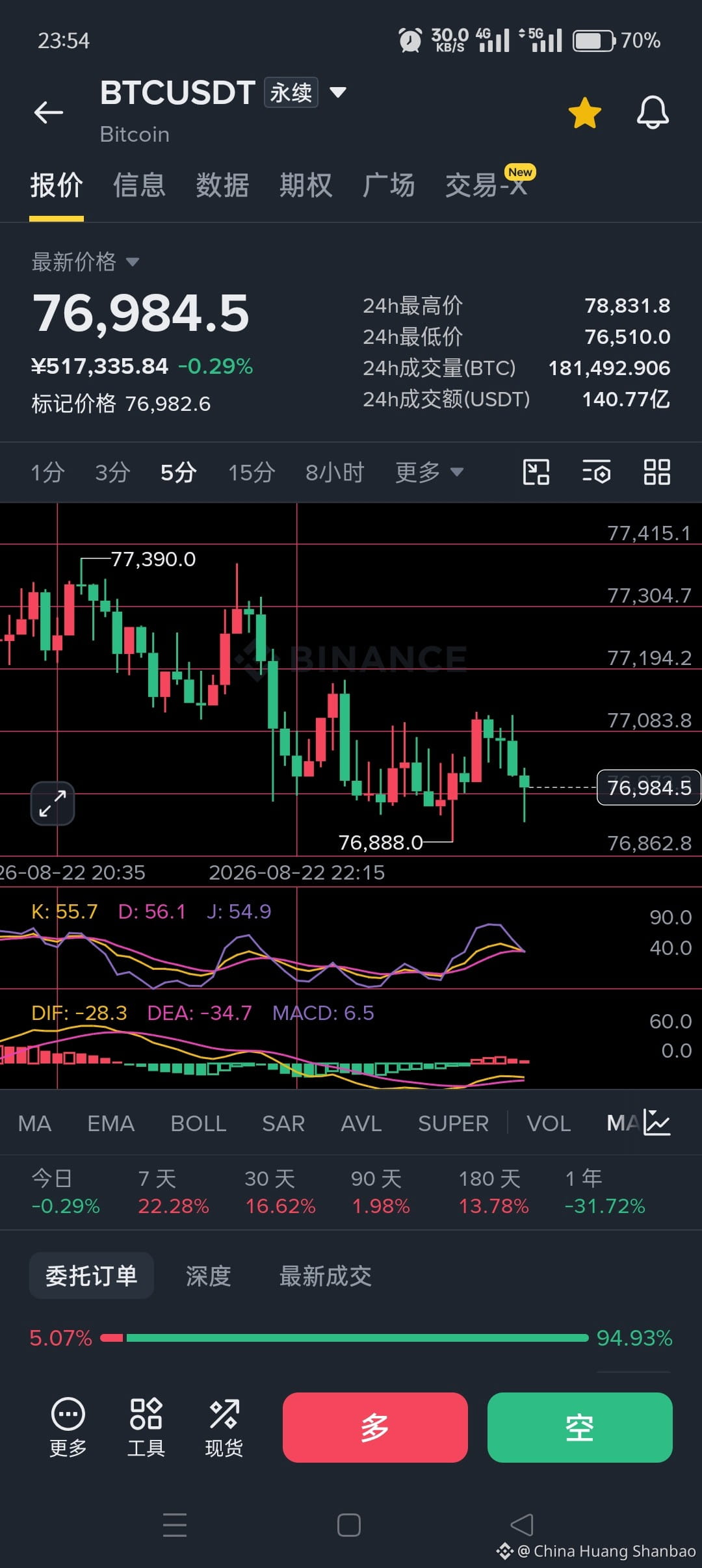Enable the BOLL indicator

point(198,1123)
